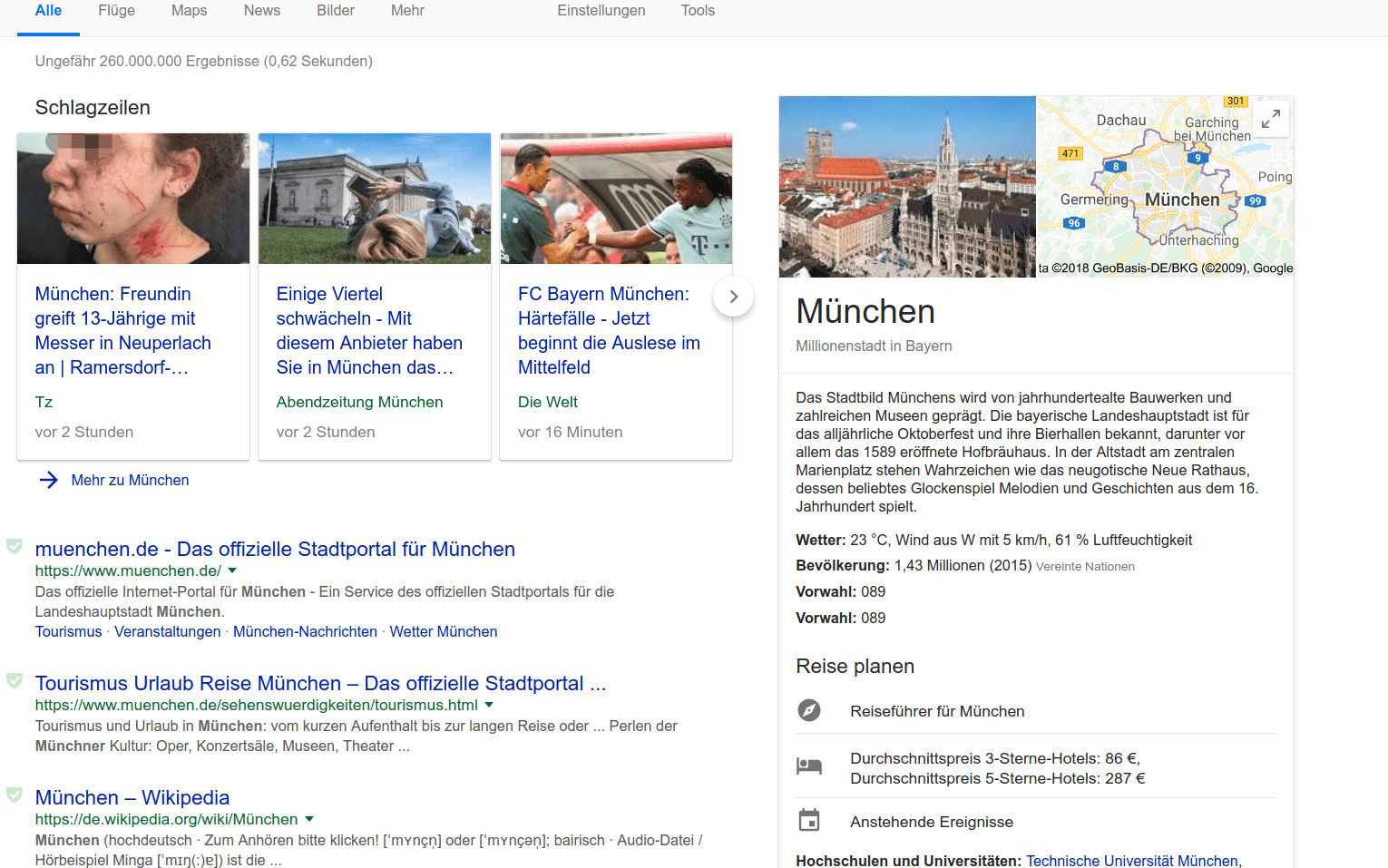
Task: Click the Reise planen heading
Action: point(855,666)
